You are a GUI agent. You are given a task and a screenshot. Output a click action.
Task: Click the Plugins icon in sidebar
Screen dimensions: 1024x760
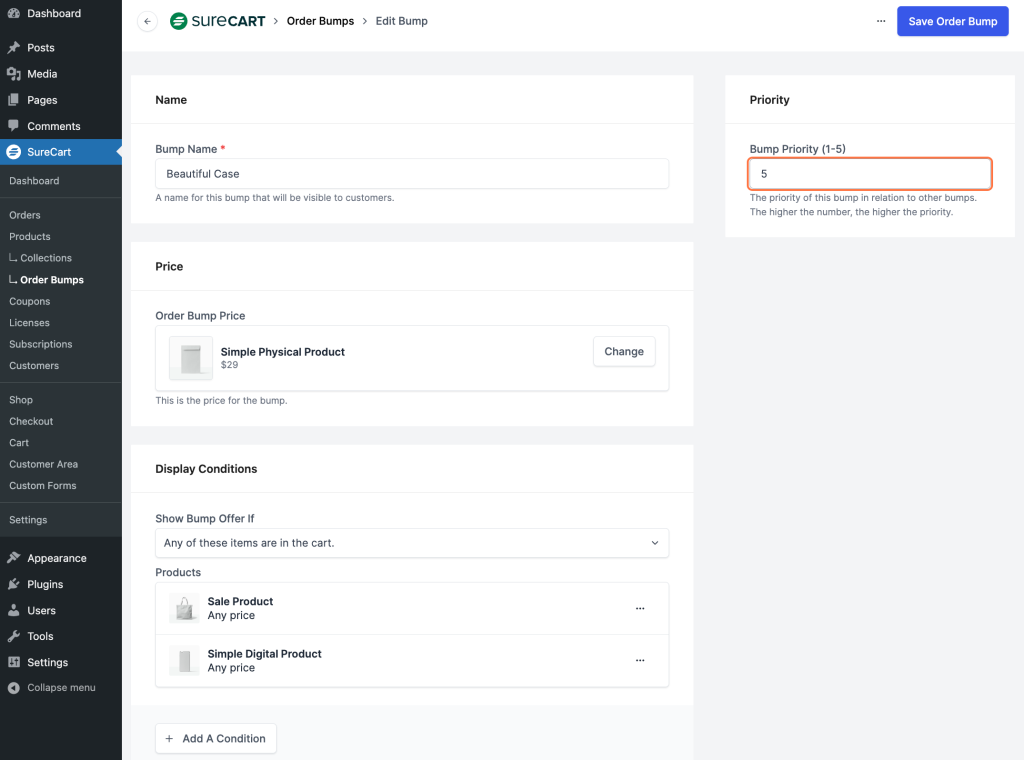(14, 584)
